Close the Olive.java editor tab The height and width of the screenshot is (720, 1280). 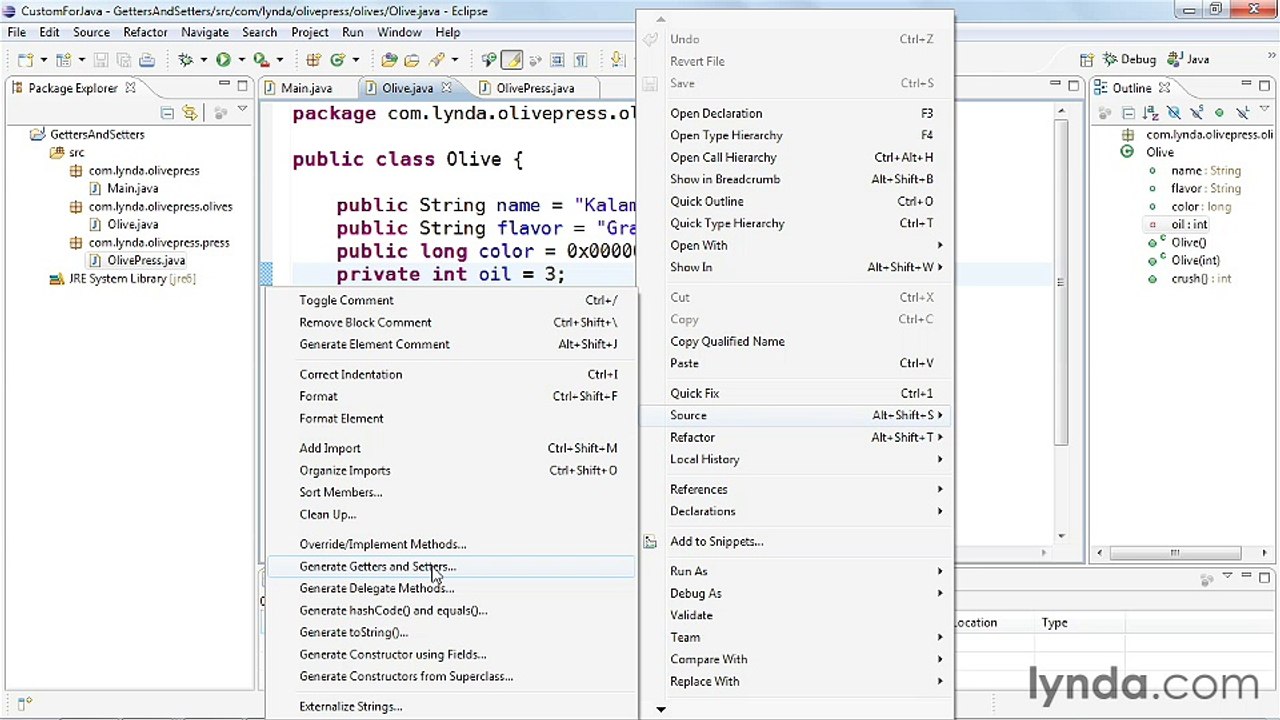(446, 88)
